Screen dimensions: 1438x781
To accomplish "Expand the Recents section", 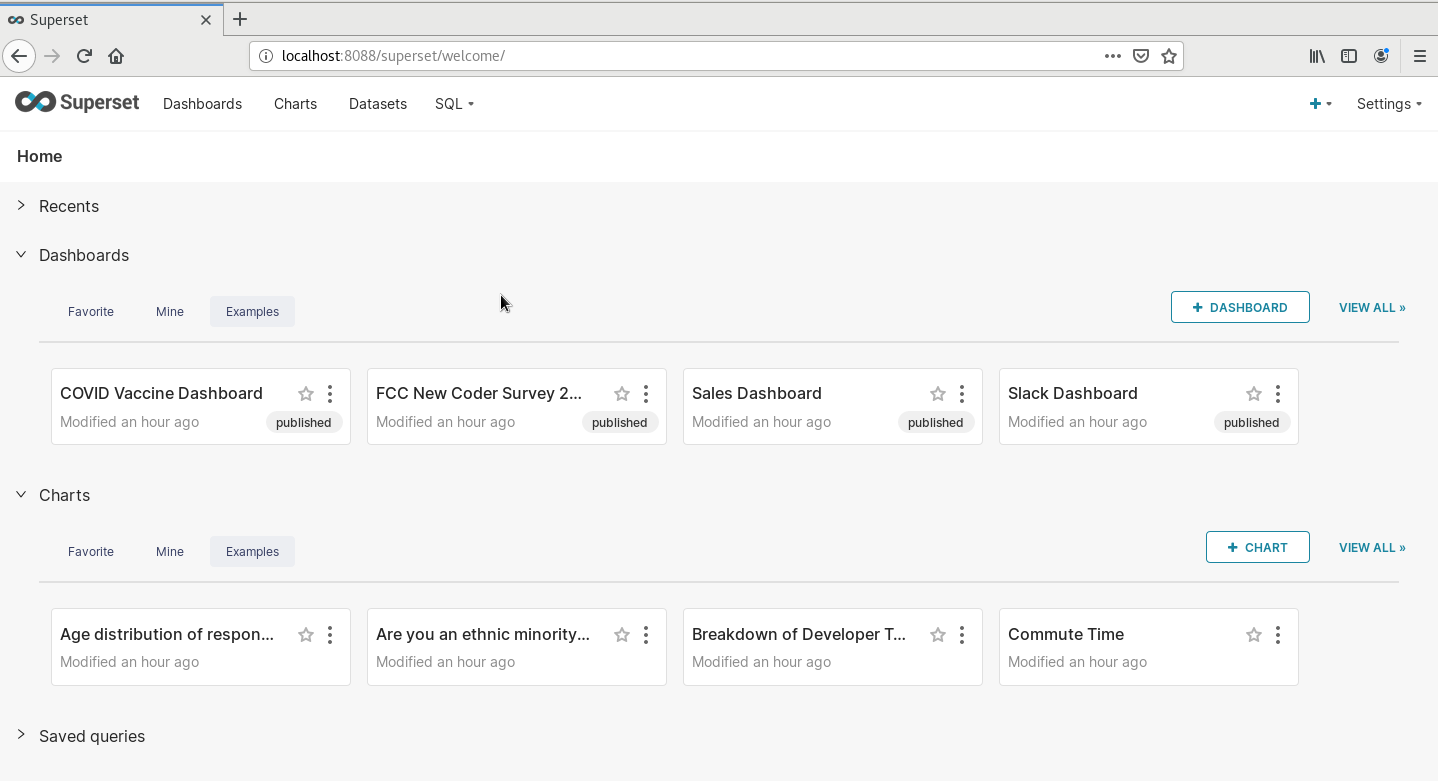I will pyautogui.click(x=21, y=206).
